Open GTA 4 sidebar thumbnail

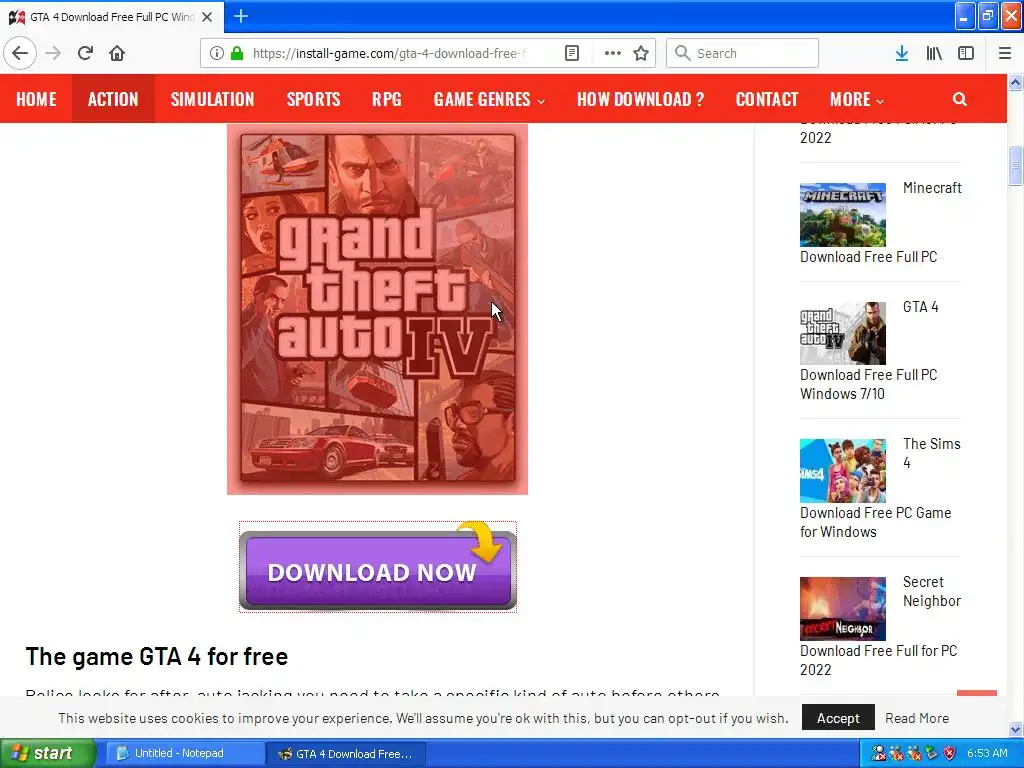tap(842, 333)
